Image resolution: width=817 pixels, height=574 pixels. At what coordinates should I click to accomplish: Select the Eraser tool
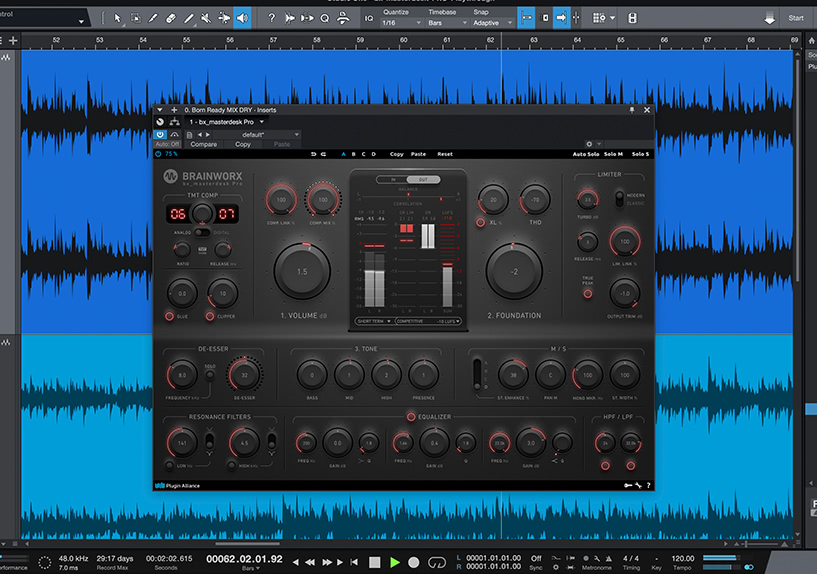171,18
